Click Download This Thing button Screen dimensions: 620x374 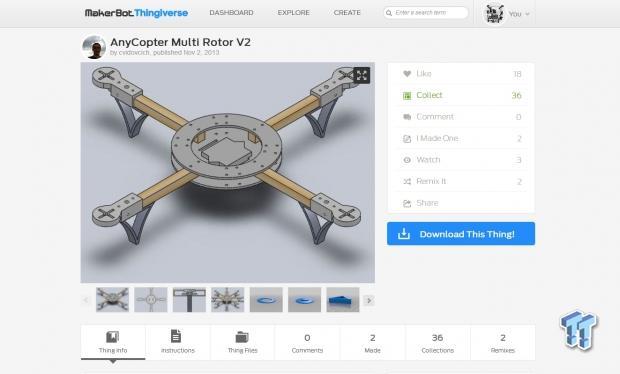pyautogui.click(x=461, y=234)
